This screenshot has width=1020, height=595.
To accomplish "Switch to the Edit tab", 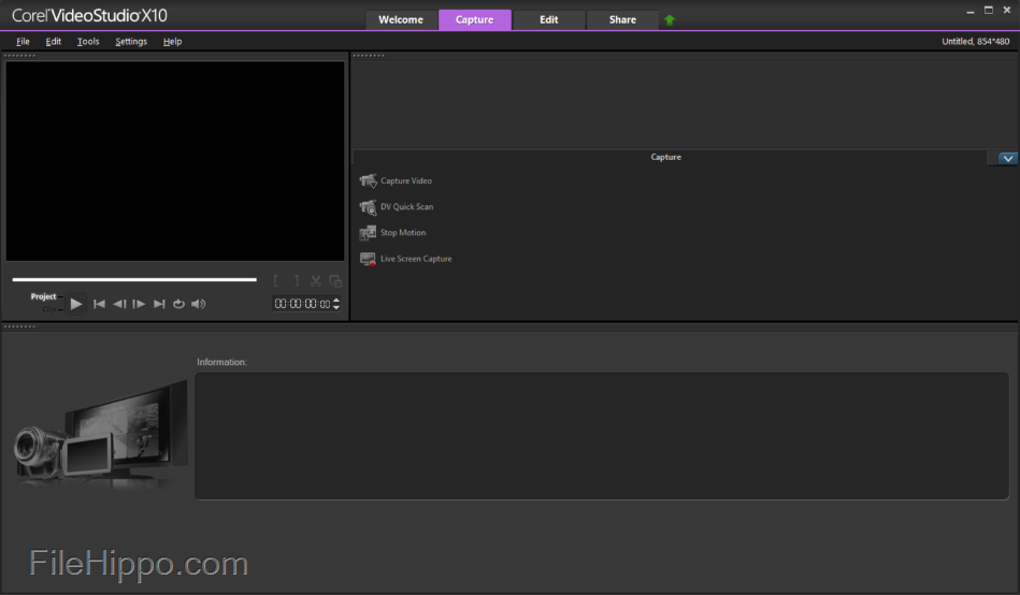I will pos(548,19).
